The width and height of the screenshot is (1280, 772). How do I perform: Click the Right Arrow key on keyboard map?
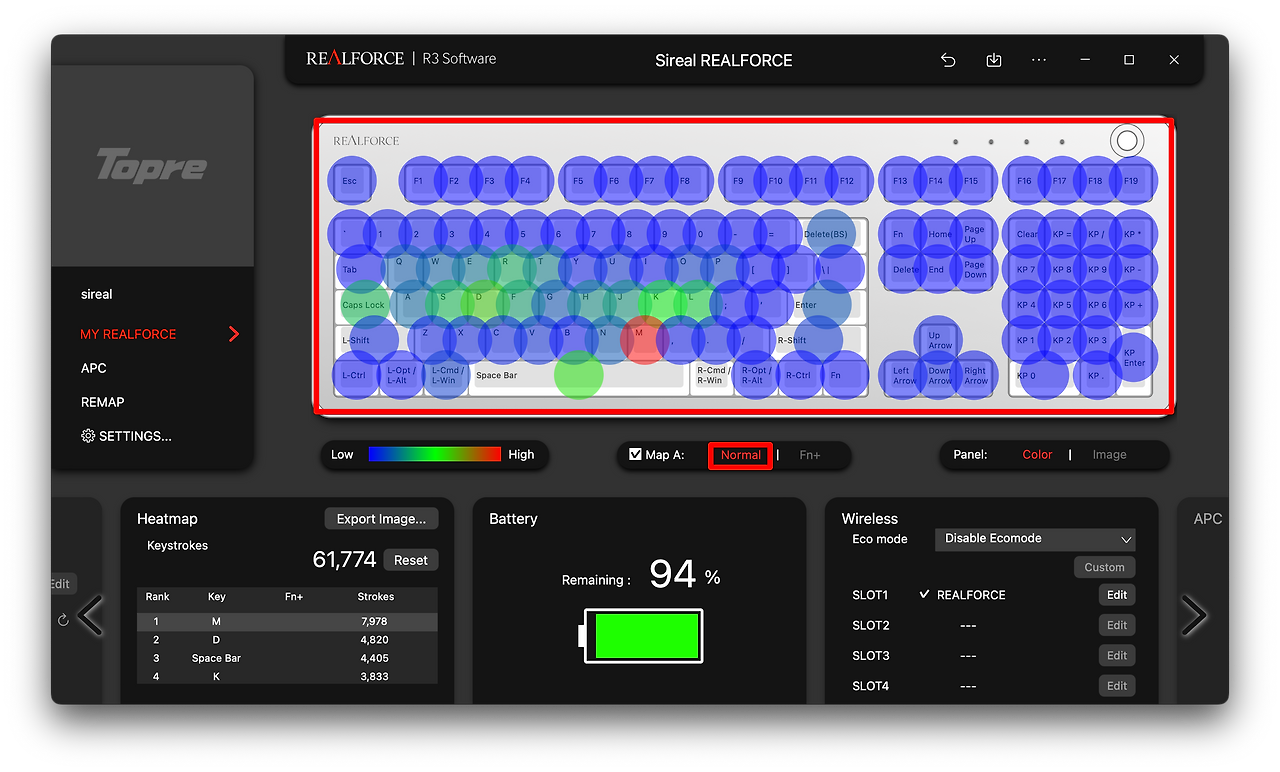pyautogui.click(x=975, y=376)
